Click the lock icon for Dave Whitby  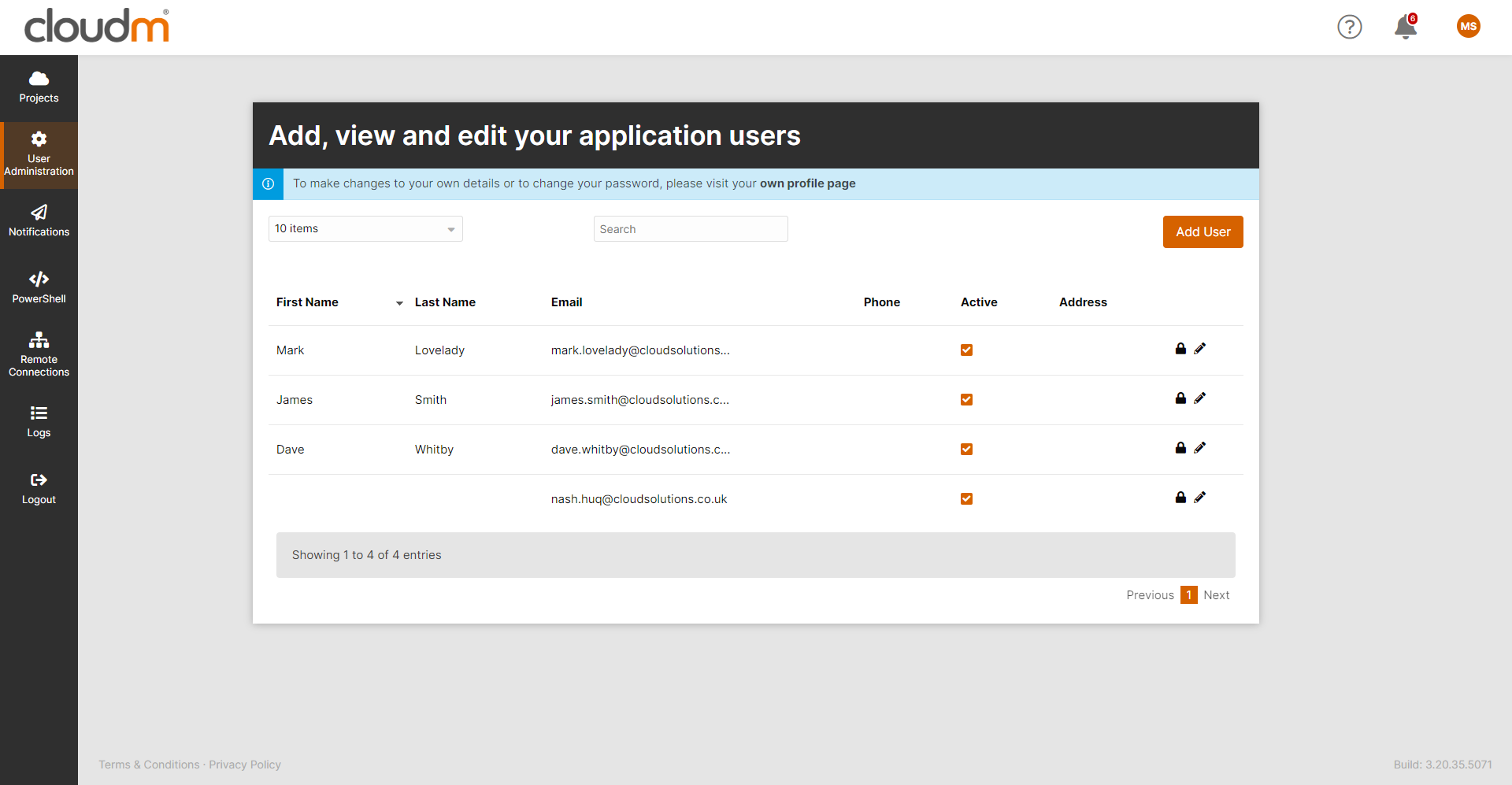[x=1180, y=448]
